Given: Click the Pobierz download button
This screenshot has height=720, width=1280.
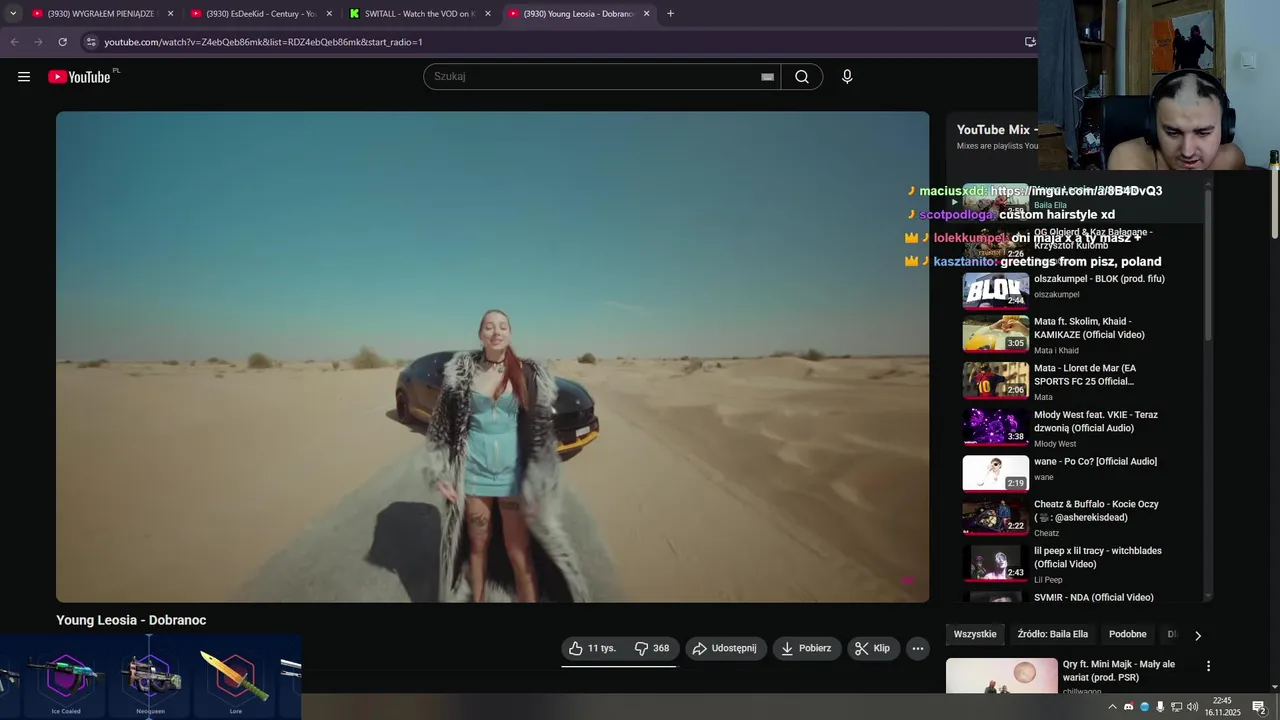Looking at the screenshot, I should 806,648.
